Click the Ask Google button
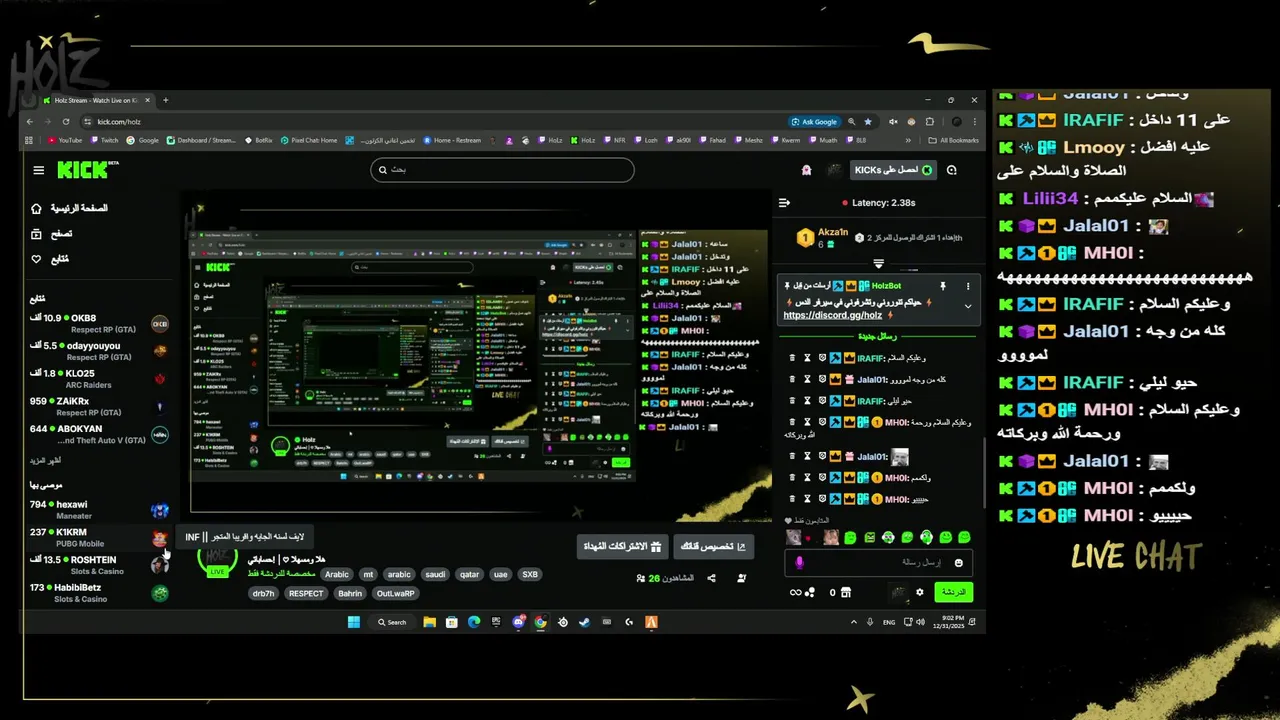 pyautogui.click(x=814, y=122)
